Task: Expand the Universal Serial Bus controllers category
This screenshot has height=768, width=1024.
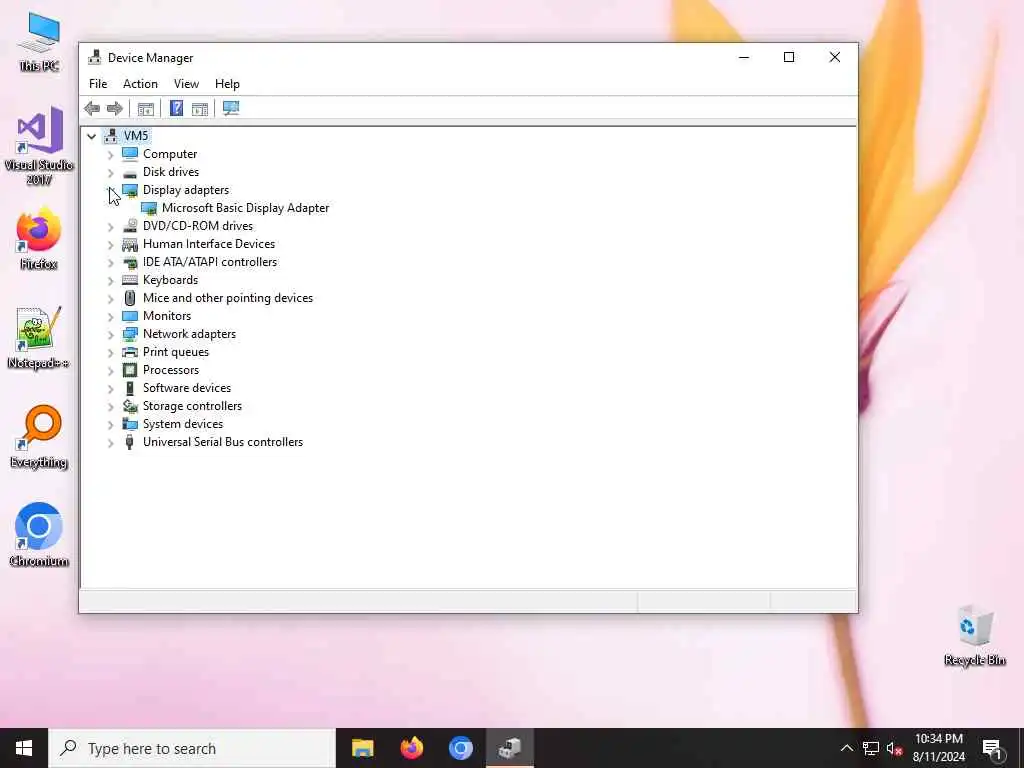Action: pos(110,443)
